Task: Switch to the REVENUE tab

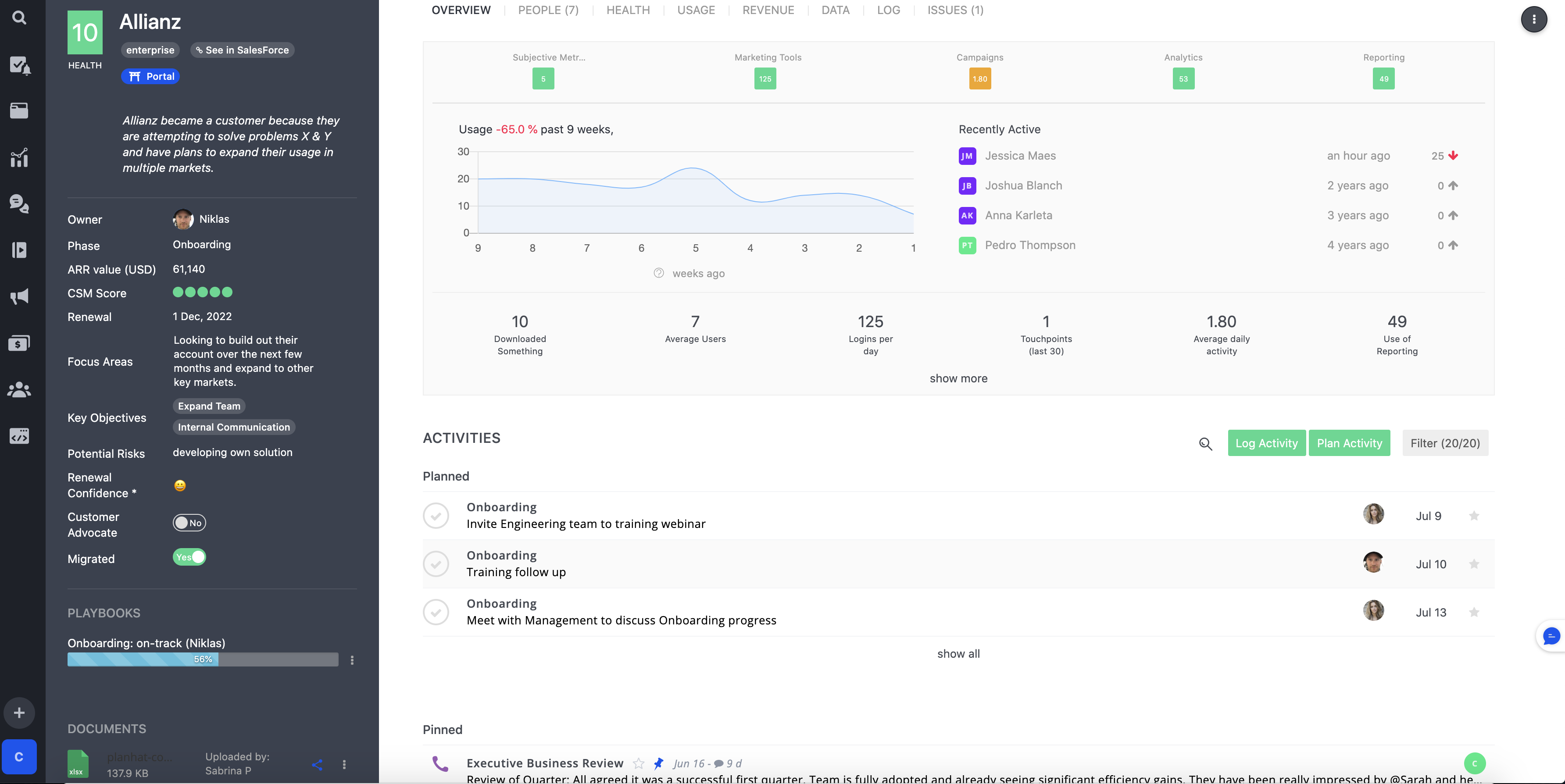Action: click(x=768, y=11)
